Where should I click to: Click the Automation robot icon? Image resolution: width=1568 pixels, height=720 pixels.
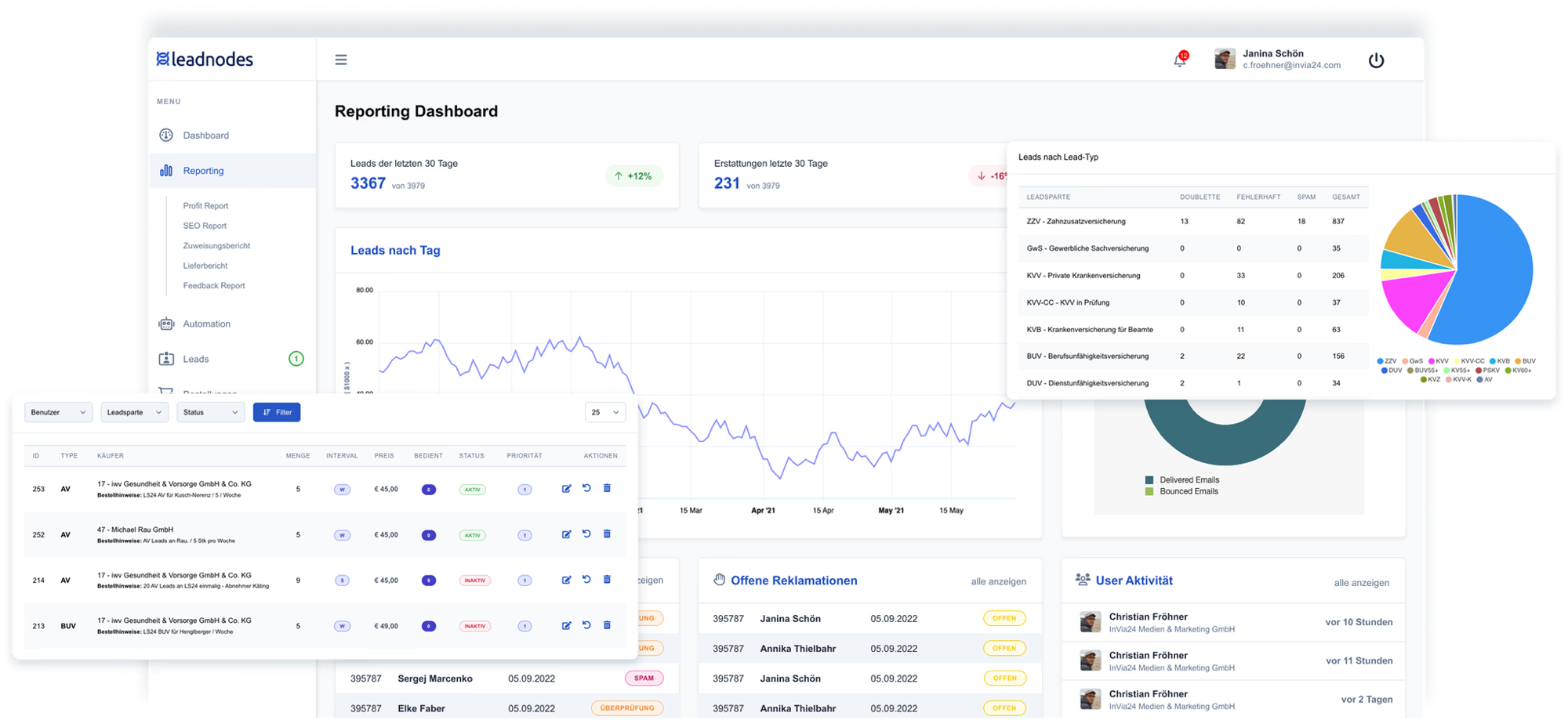166,324
